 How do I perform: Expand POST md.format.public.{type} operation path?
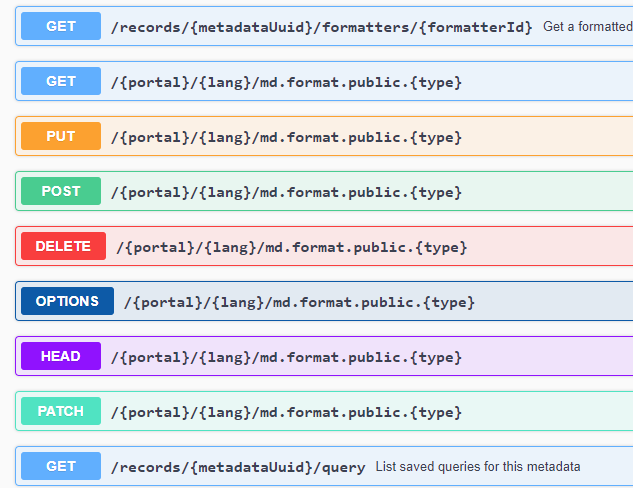(286, 193)
